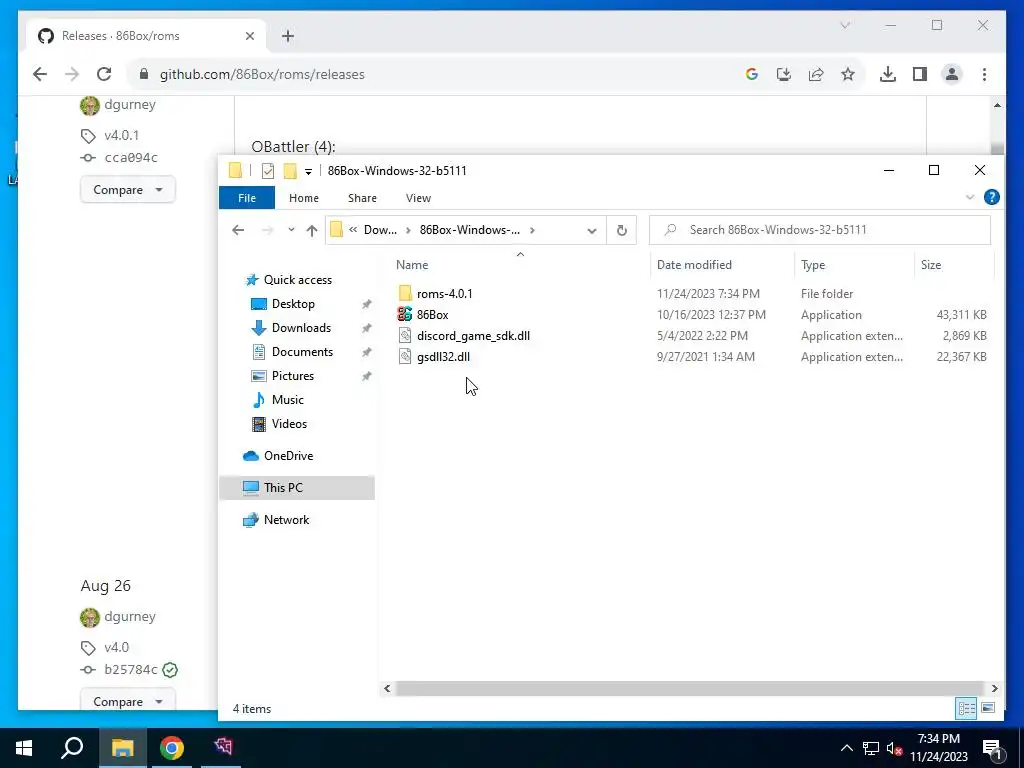Open Videos in navigation pane
Viewport: 1024px width, 768px height.
pyautogui.click(x=289, y=424)
